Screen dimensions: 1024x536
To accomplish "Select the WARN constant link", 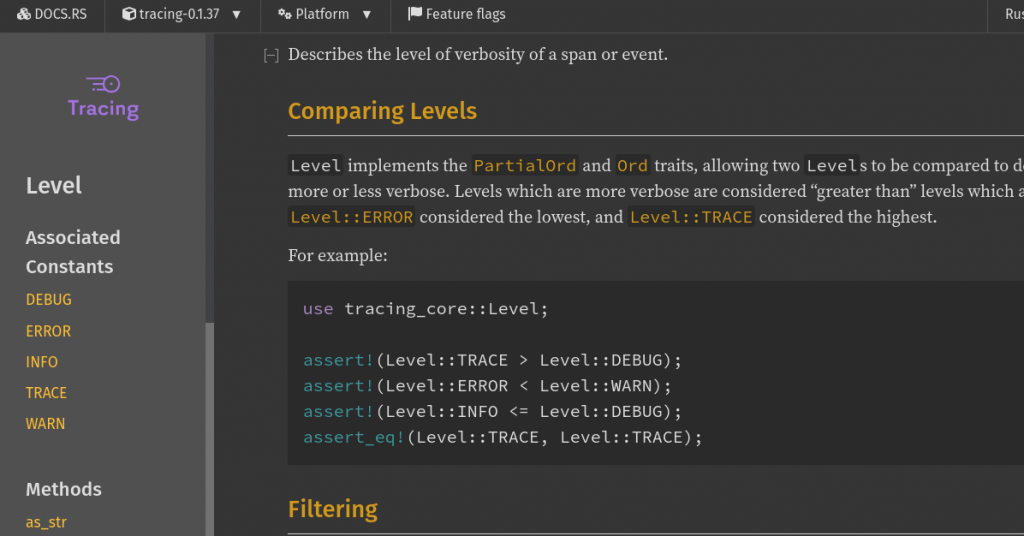I will (46, 424).
